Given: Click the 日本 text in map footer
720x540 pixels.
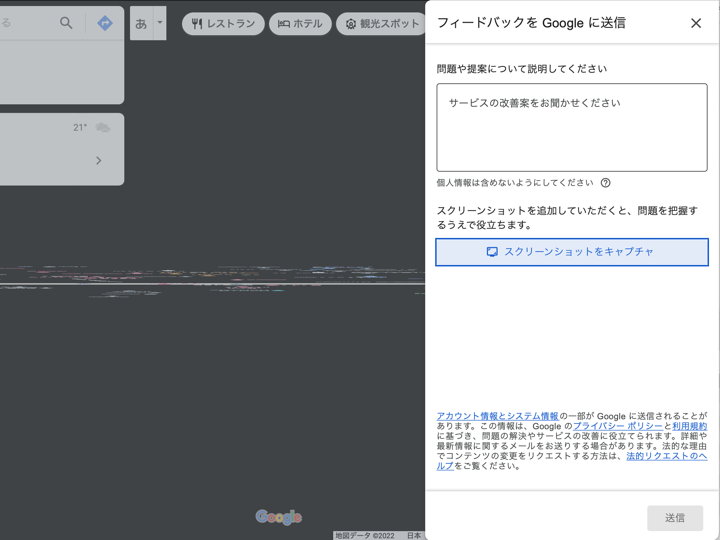Looking at the screenshot, I should tap(414, 535).
